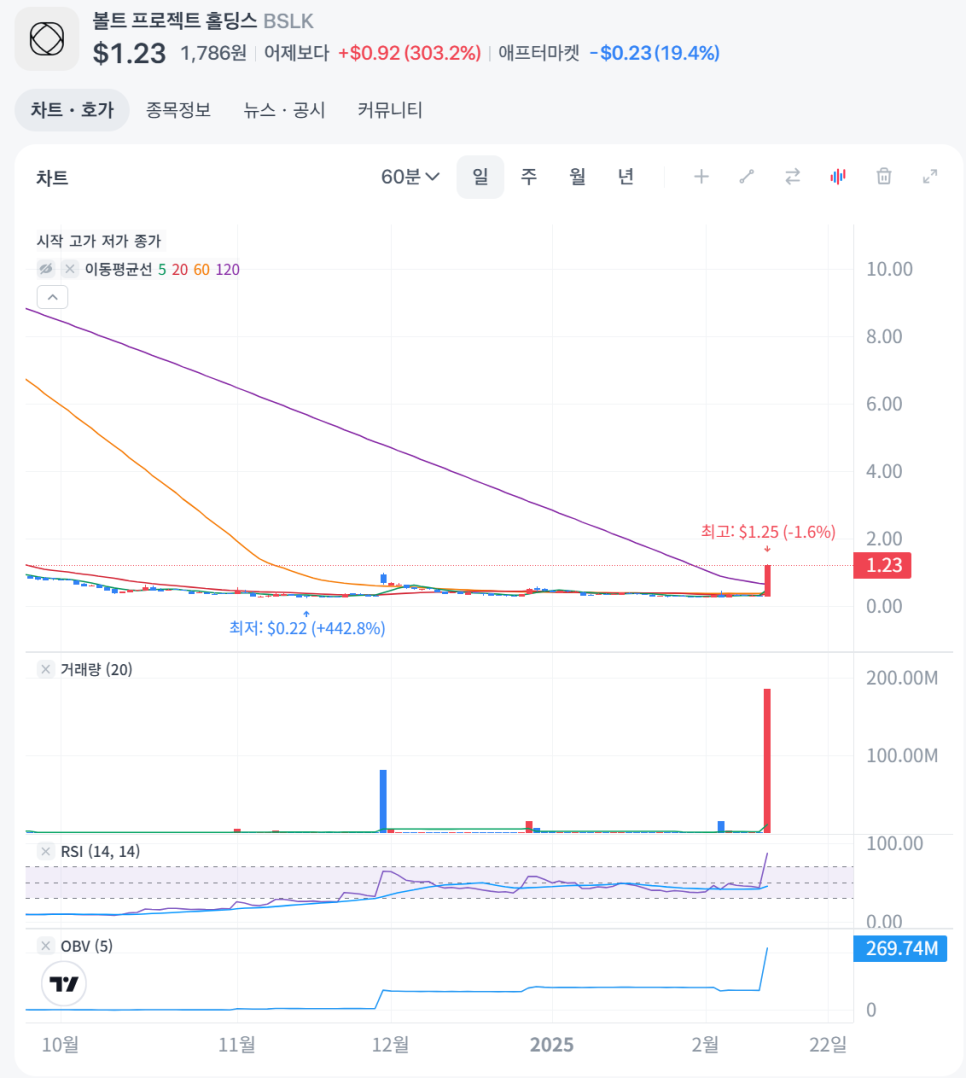Select the 주 weekly timeframe
The width and height of the screenshot is (966, 1078).
click(528, 177)
